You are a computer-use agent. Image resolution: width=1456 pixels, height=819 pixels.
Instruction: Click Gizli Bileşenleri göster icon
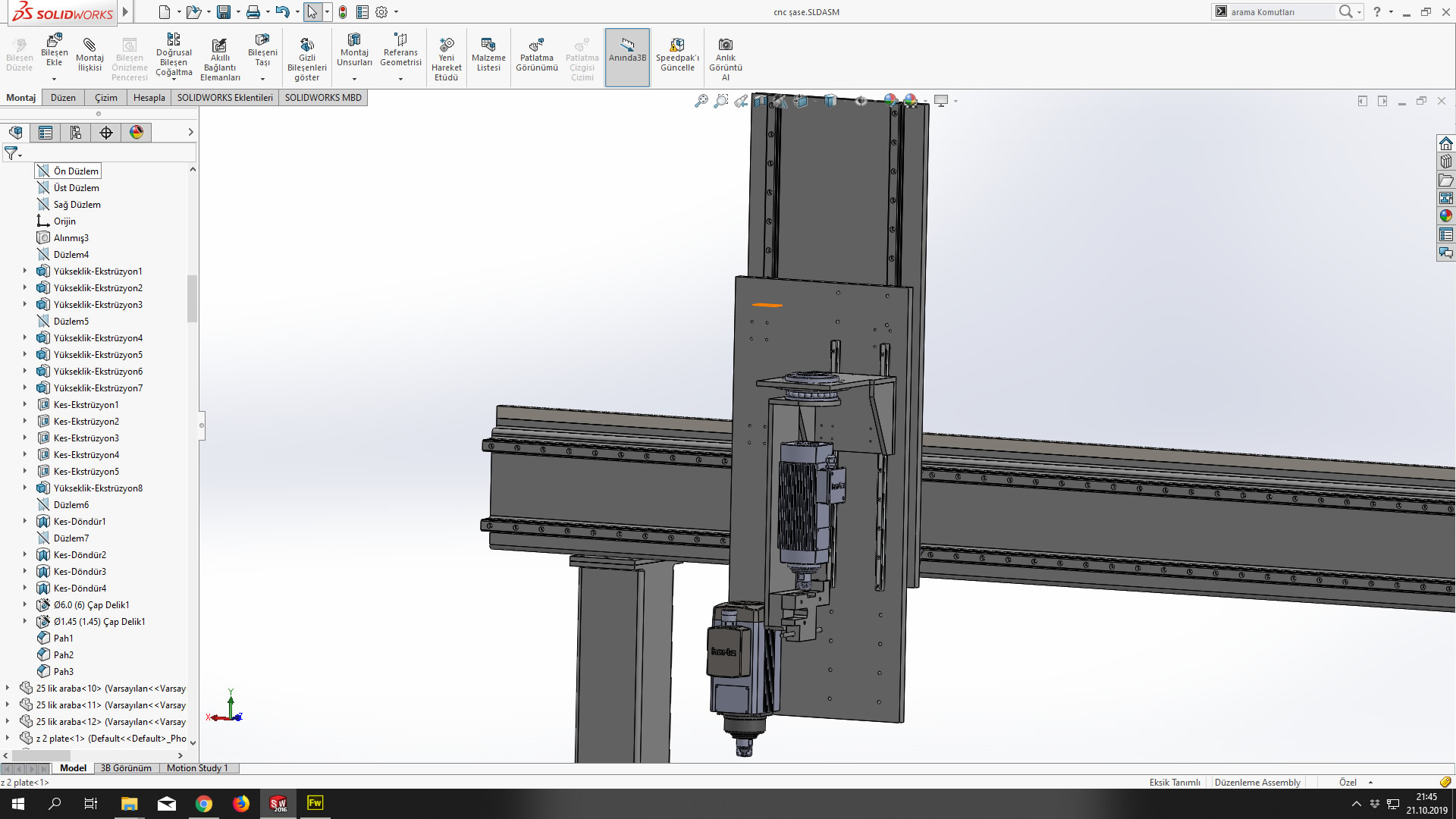307,59
